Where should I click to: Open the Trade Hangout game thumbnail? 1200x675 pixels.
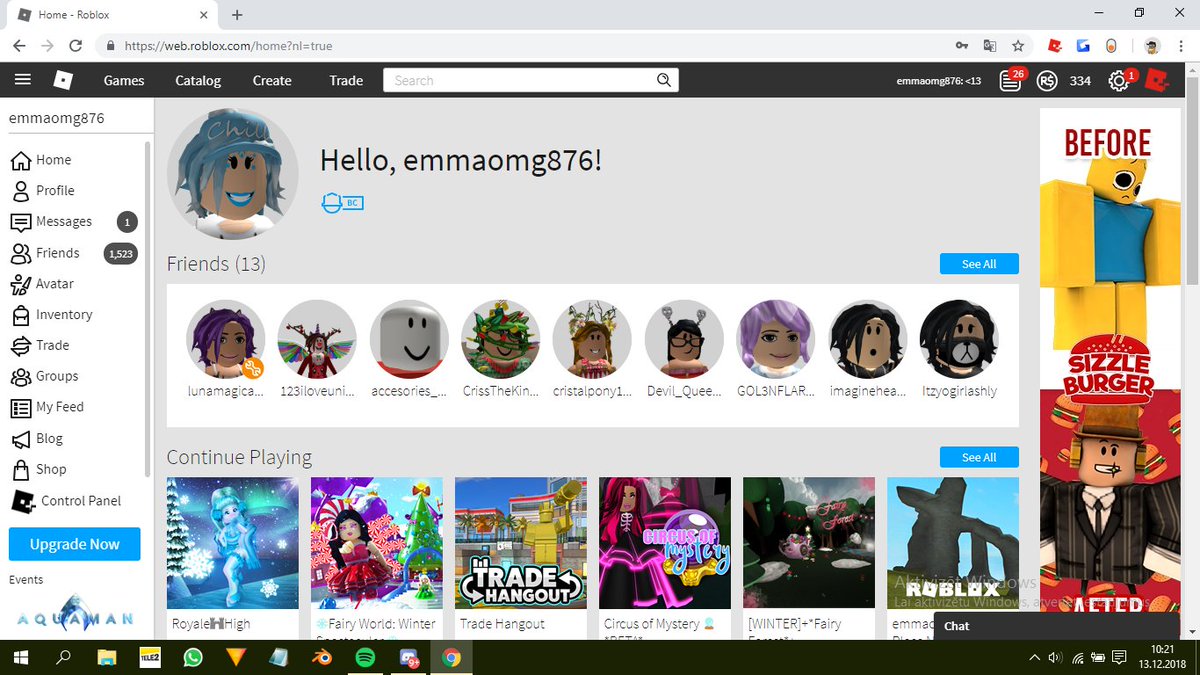521,543
